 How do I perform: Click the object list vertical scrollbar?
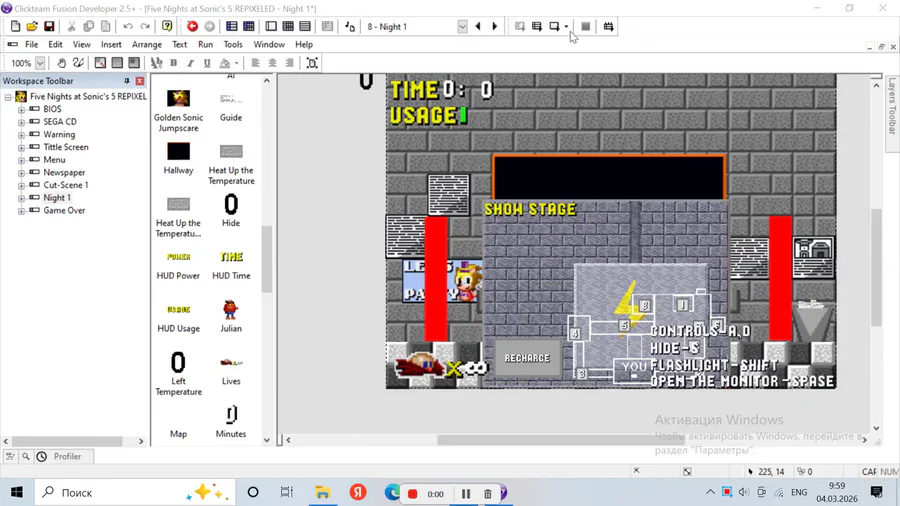(266, 258)
